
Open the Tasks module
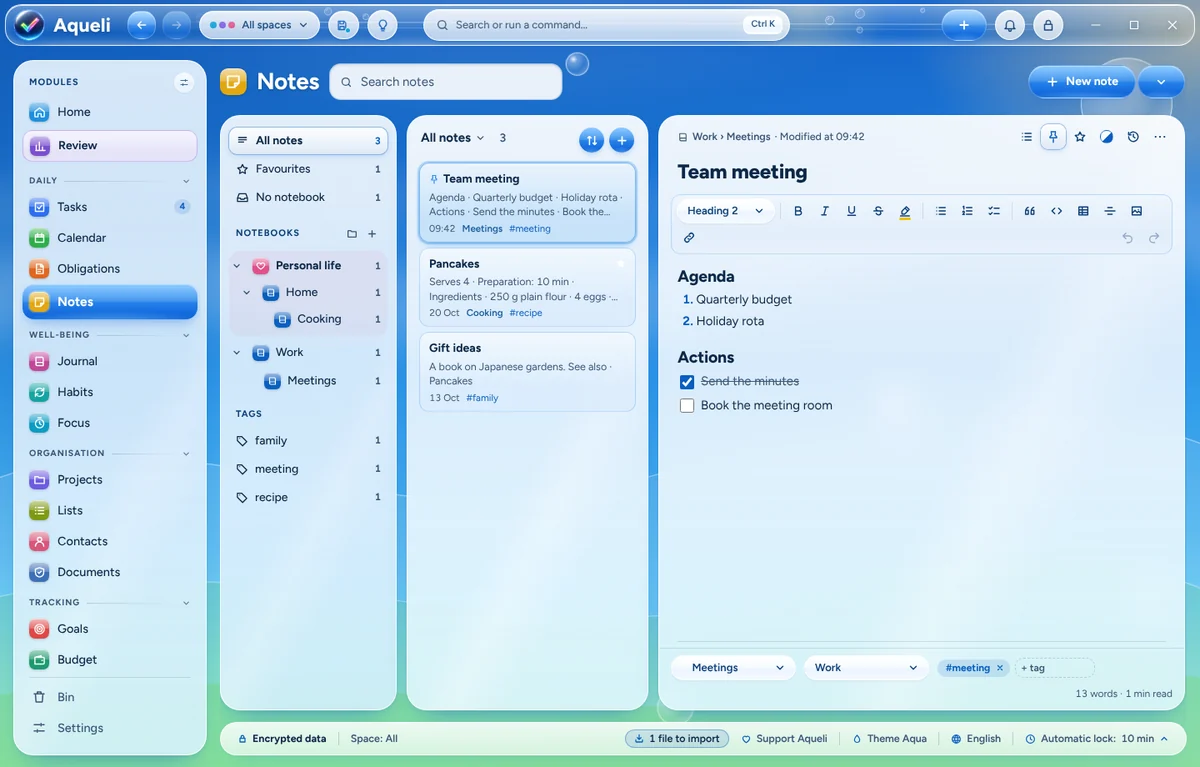pyautogui.click(x=110, y=207)
